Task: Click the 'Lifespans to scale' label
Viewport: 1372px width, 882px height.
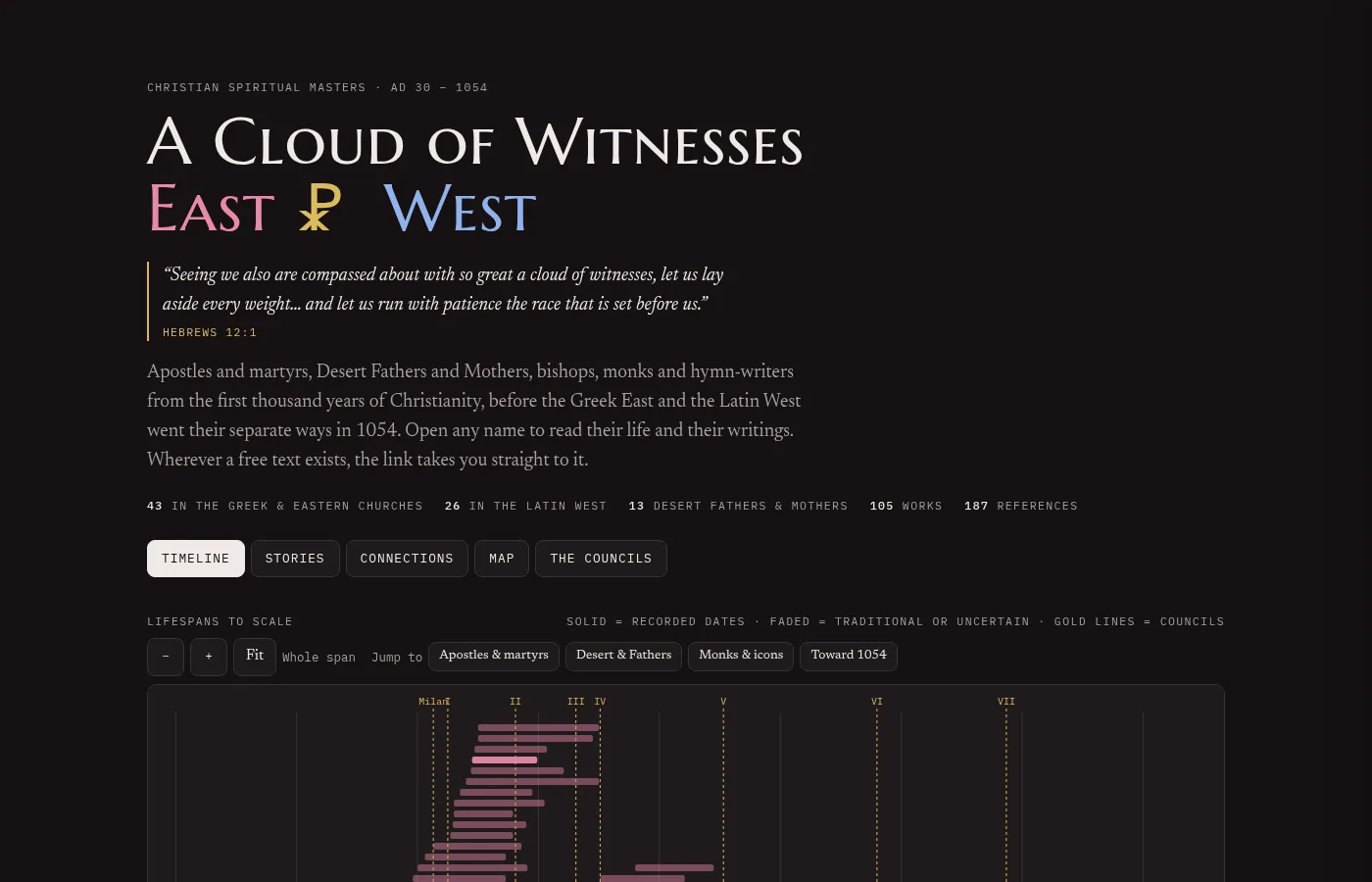Action: pos(220,622)
